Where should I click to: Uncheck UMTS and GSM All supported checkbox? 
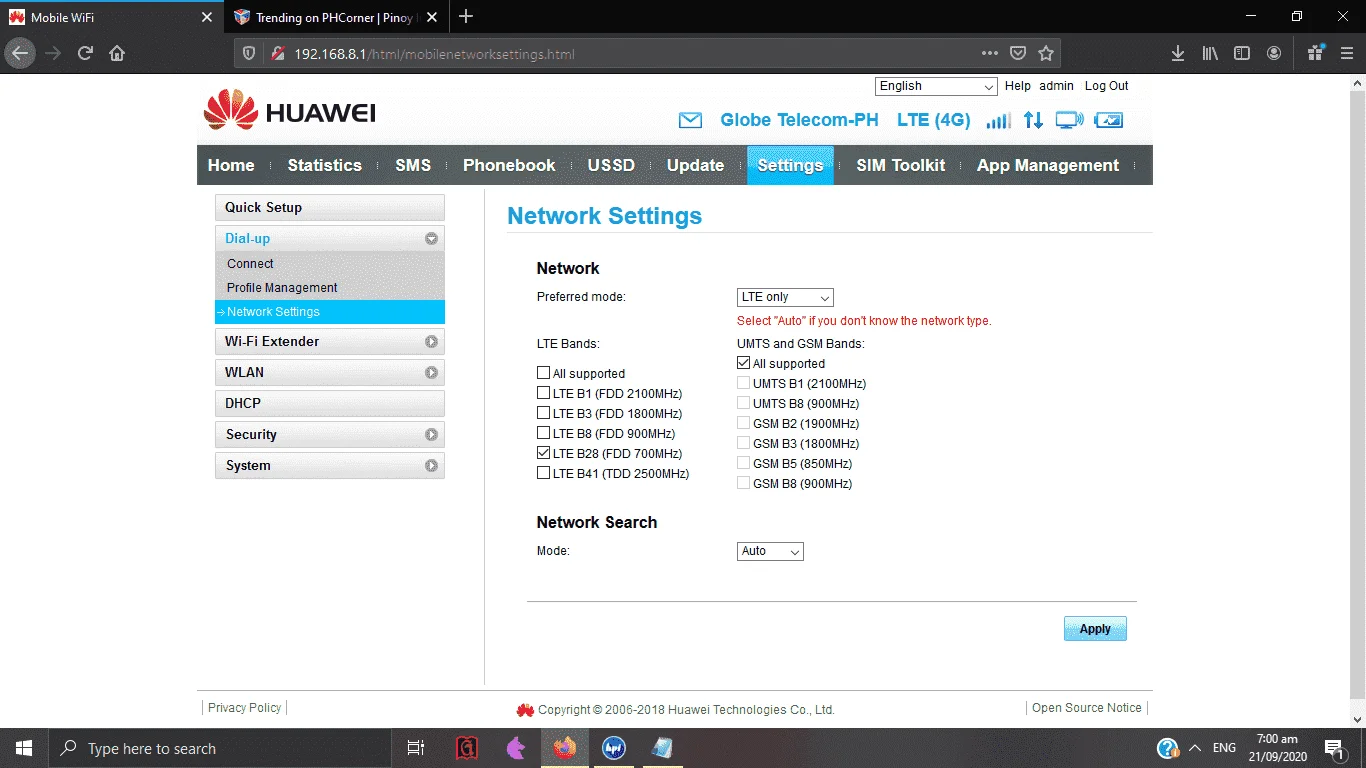(743, 363)
